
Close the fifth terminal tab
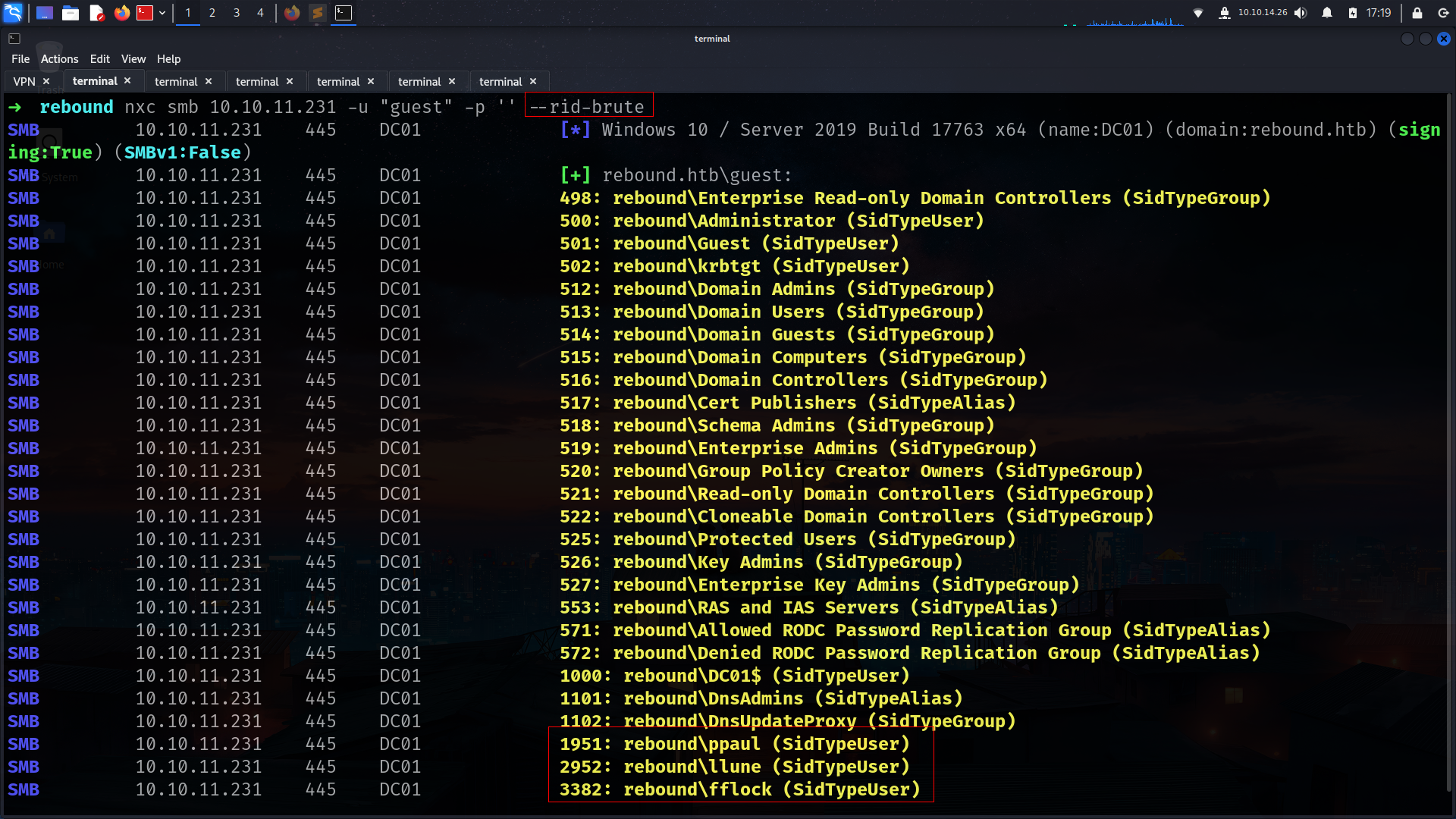(371, 81)
